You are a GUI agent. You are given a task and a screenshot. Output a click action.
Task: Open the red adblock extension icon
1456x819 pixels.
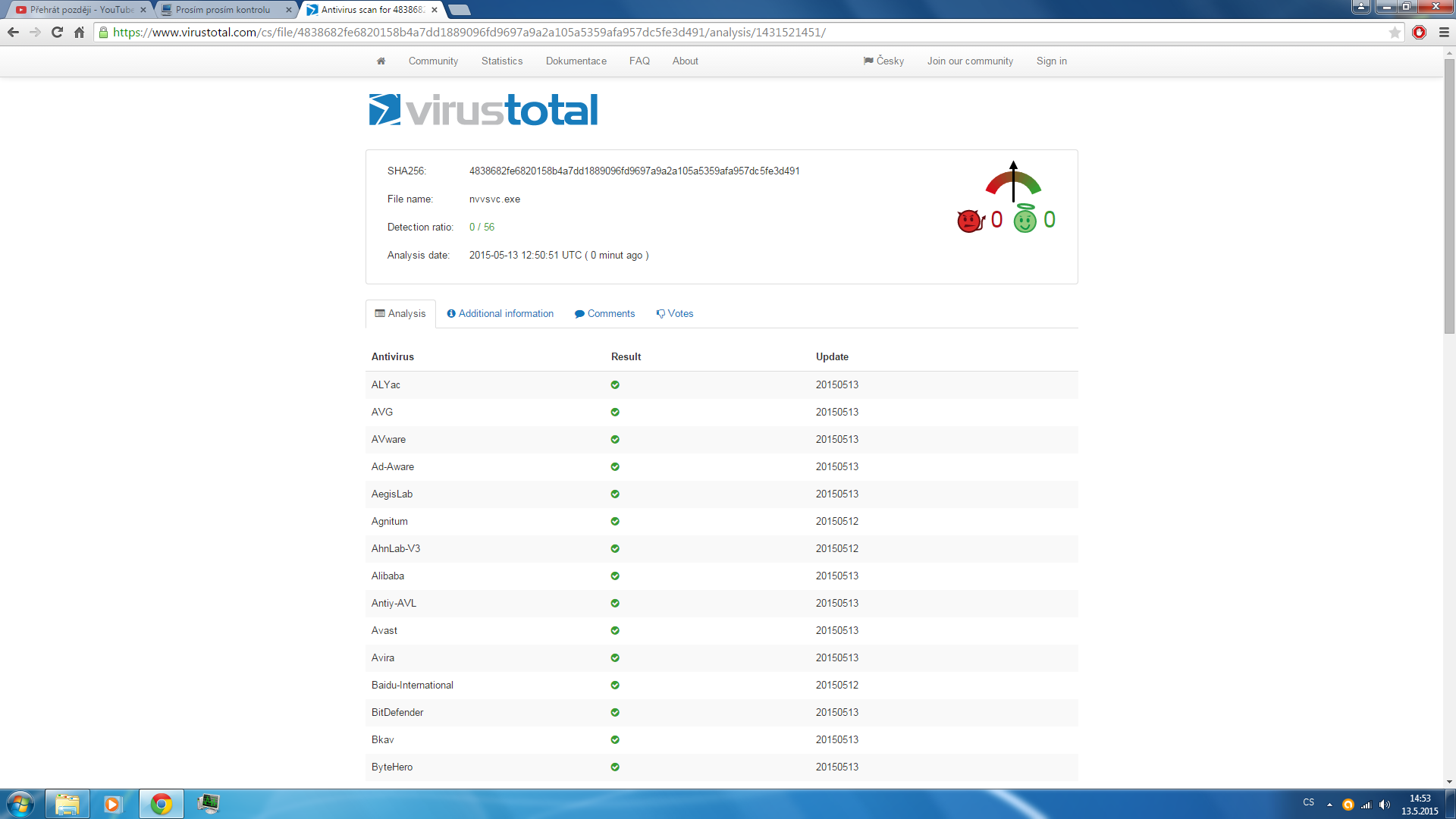click(x=1420, y=33)
